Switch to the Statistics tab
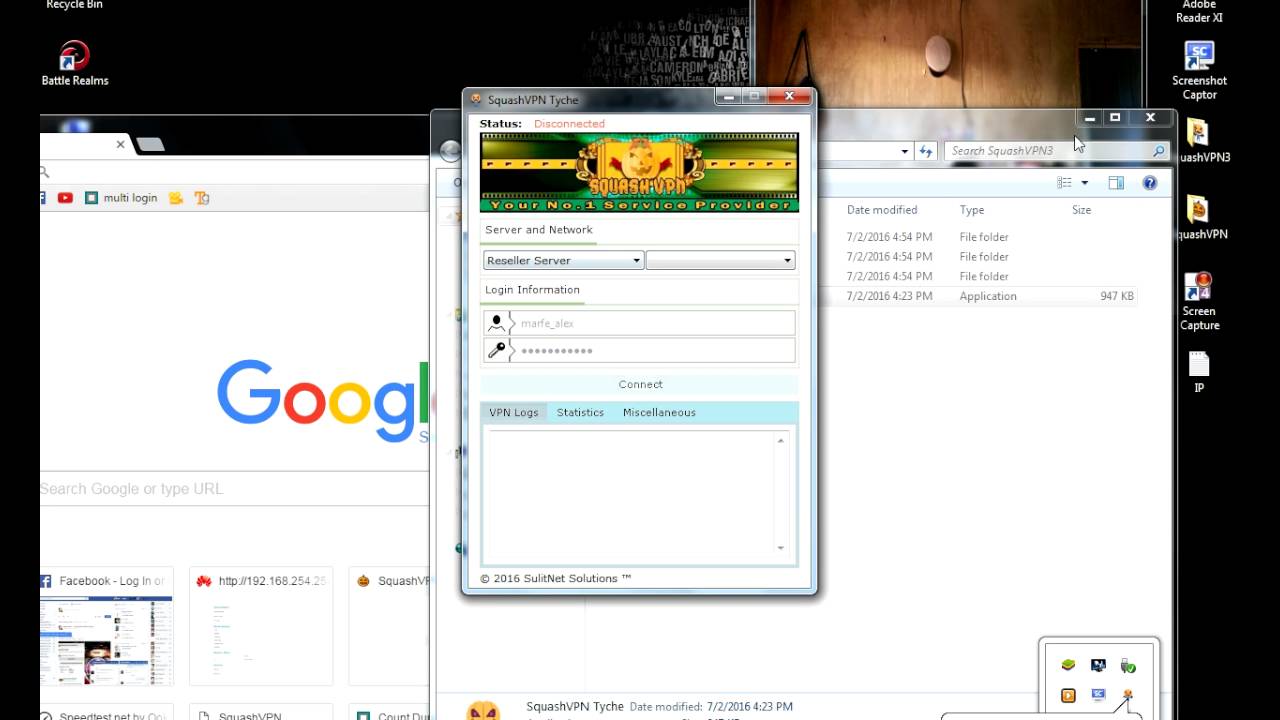The width and height of the screenshot is (1280, 720). click(x=580, y=412)
